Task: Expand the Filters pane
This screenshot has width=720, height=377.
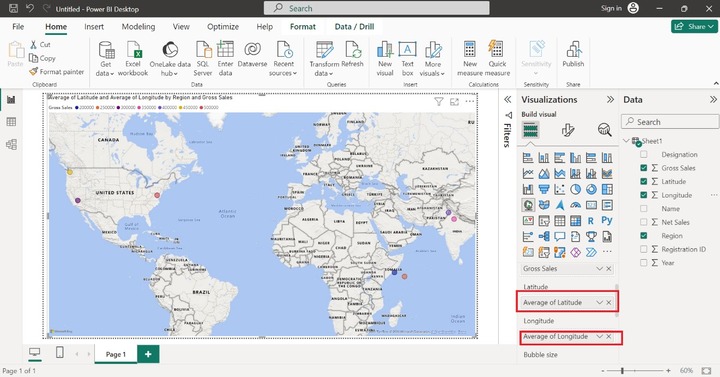Action: 507,100
